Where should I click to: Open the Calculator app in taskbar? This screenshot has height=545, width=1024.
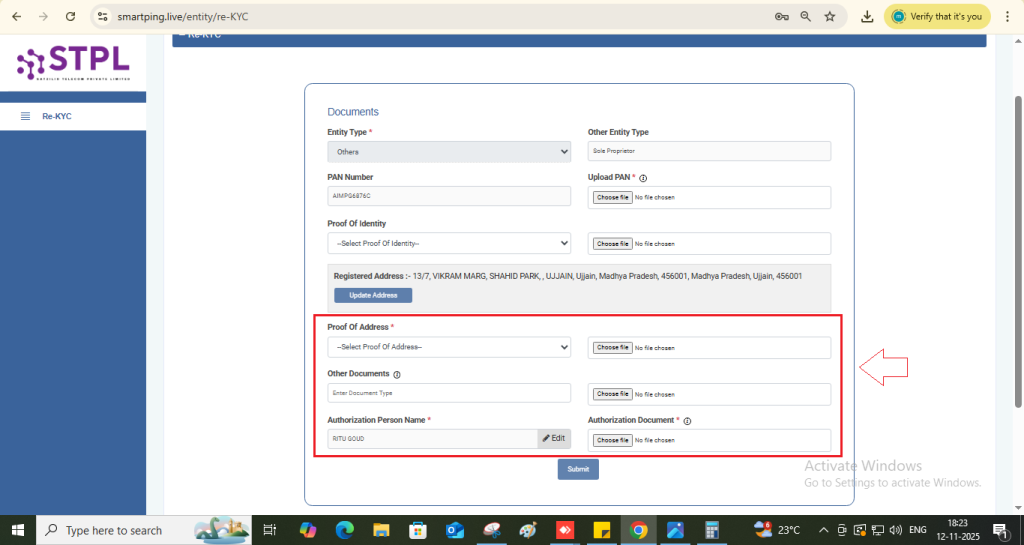(x=712, y=530)
